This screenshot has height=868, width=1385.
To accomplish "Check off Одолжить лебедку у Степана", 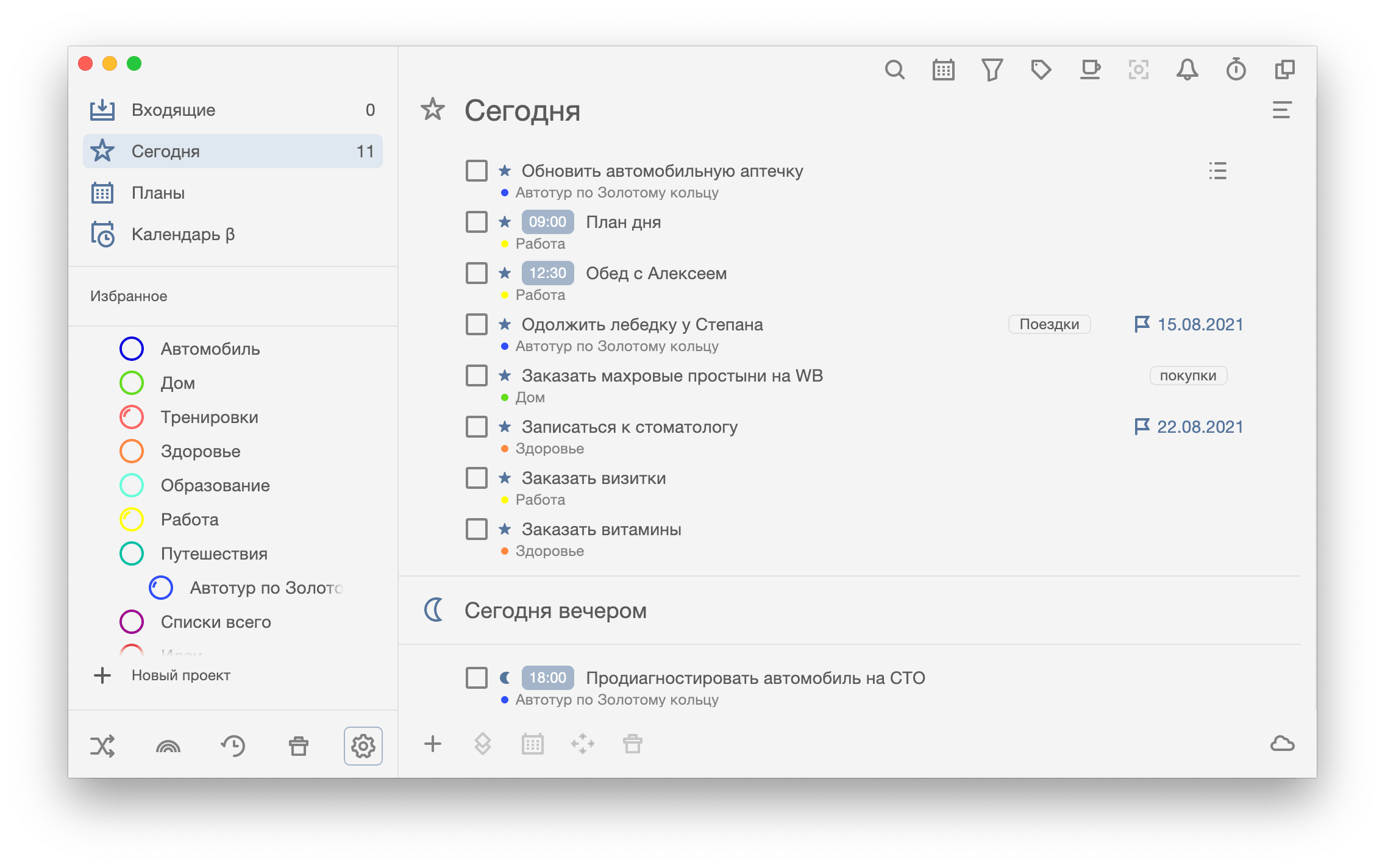I will pyautogui.click(x=477, y=324).
